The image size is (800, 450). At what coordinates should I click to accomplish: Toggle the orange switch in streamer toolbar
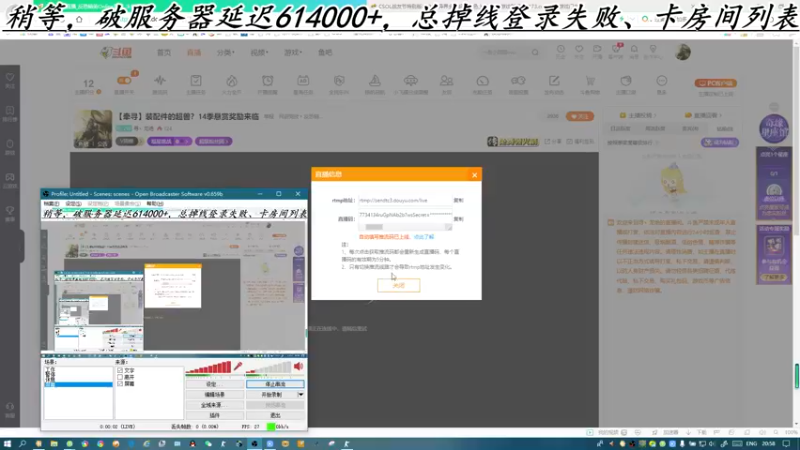click(124, 81)
